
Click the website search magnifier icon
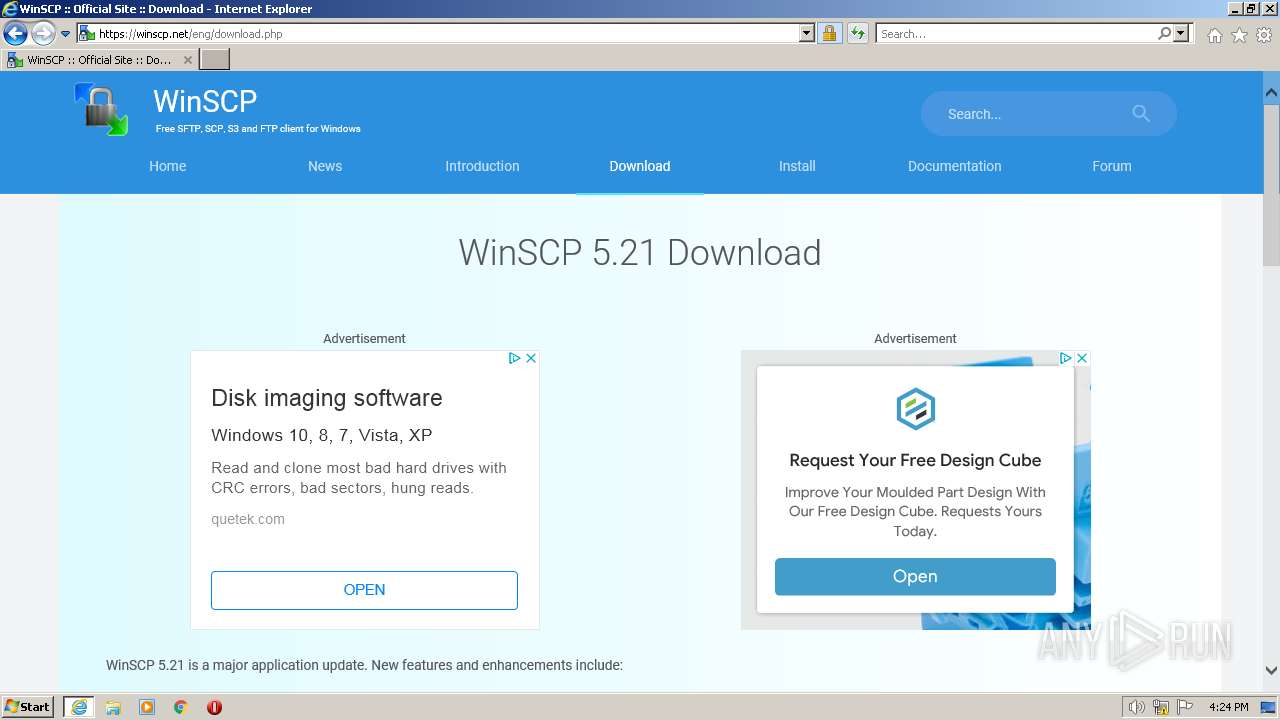click(x=1141, y=114)
